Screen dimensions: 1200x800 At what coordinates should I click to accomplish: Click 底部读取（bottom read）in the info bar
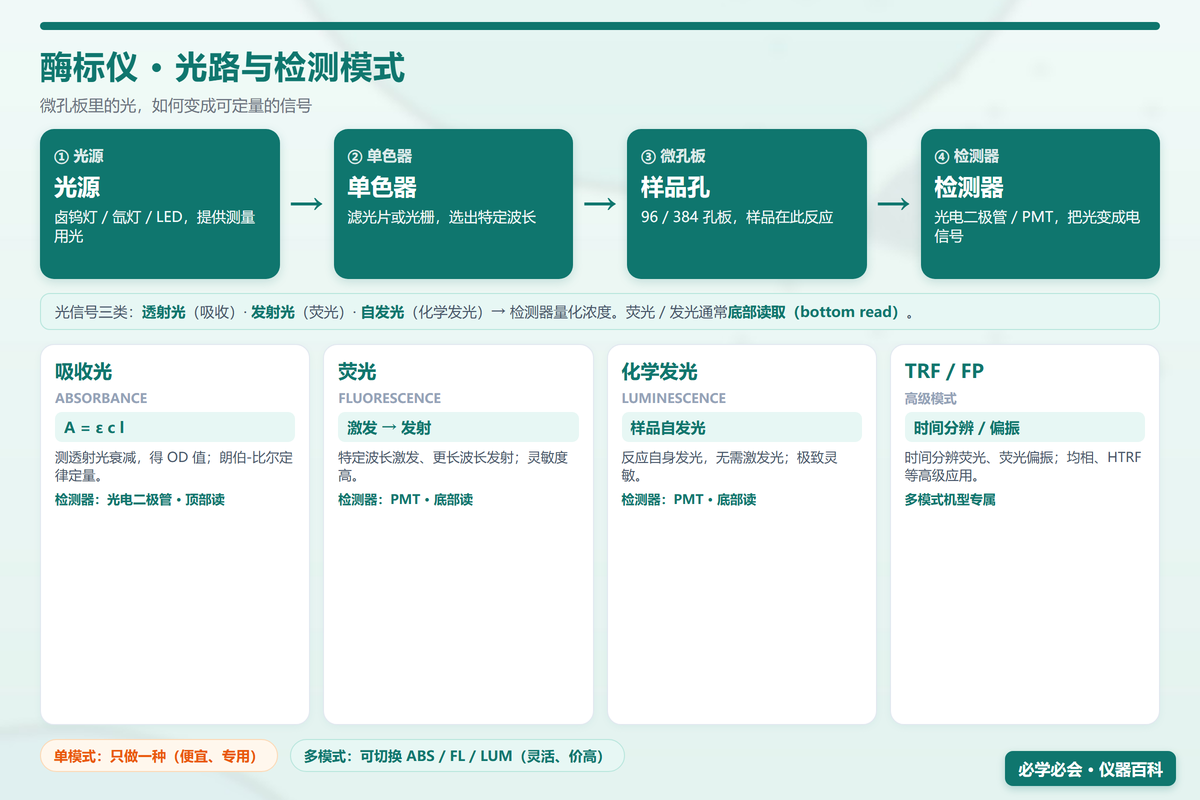point(816,312)
